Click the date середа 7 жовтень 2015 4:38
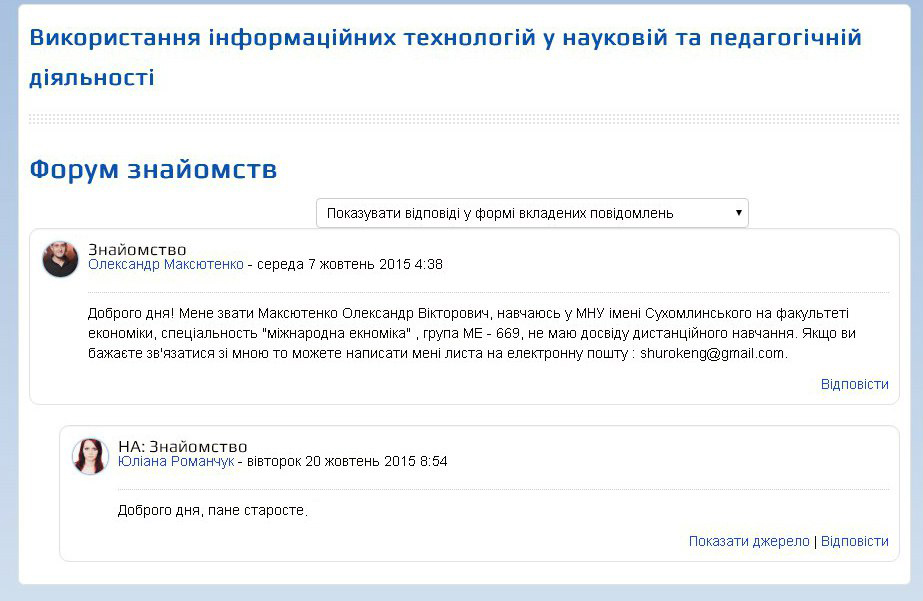Image resolution: width=923 pixels, height=601 pixels. click(x=350, y=264)
